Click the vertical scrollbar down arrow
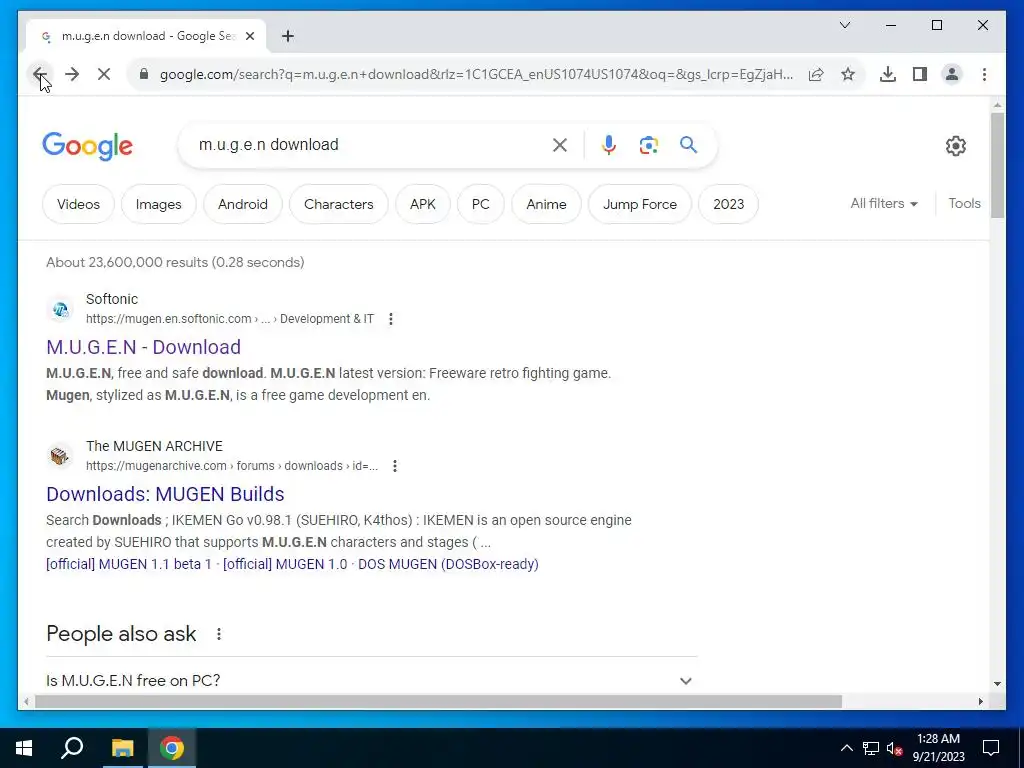The height and width of the screenshot is (768, 1024). pos(997,684)
